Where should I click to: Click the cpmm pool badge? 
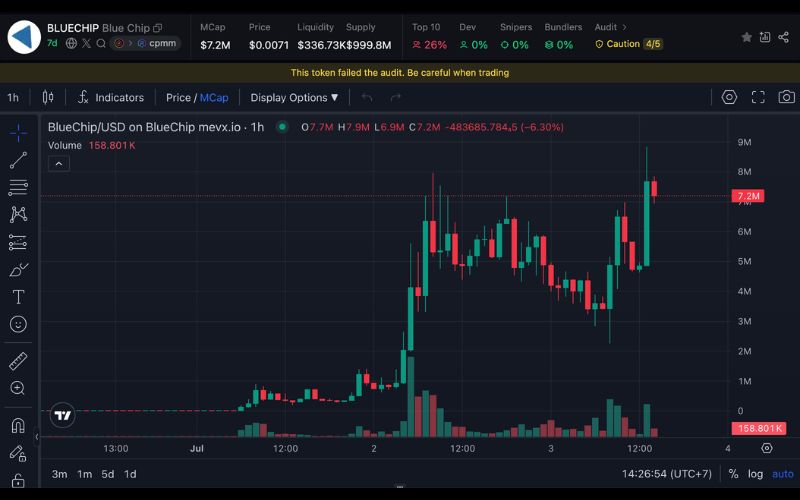(x=157, y=43)
